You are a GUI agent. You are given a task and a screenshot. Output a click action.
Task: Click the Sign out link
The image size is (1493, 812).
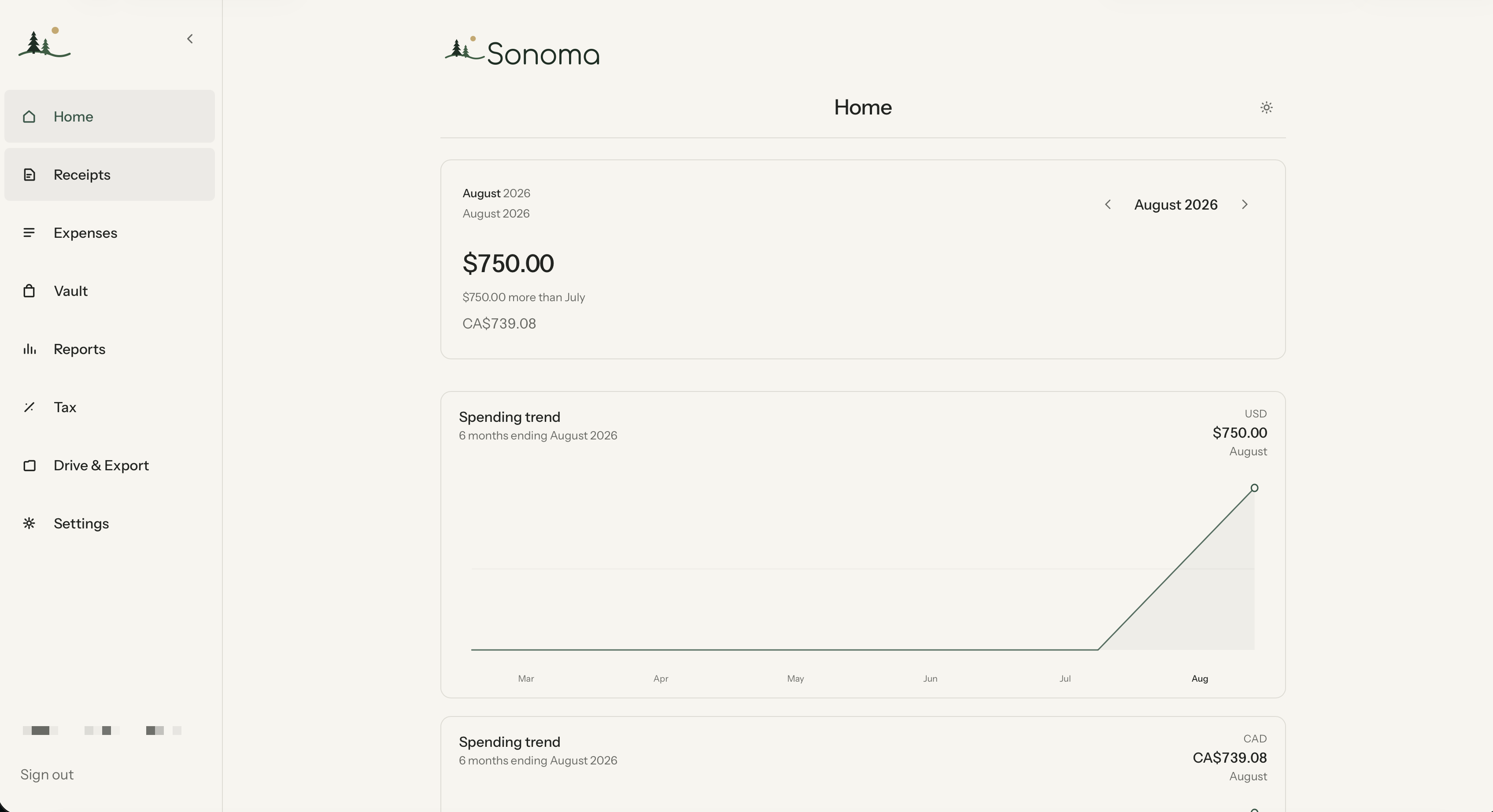click(x=47, y=774)
